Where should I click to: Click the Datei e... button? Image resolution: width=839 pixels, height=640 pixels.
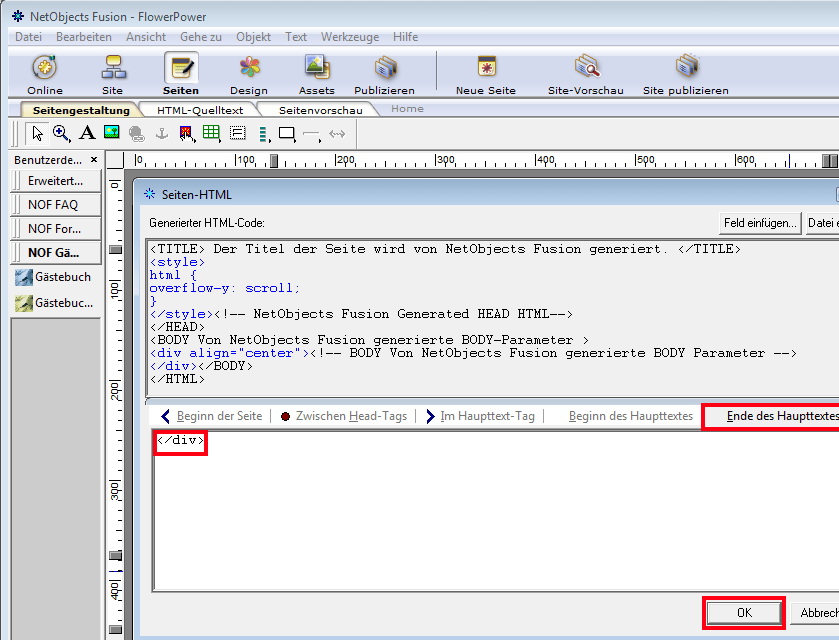point(823,223)
